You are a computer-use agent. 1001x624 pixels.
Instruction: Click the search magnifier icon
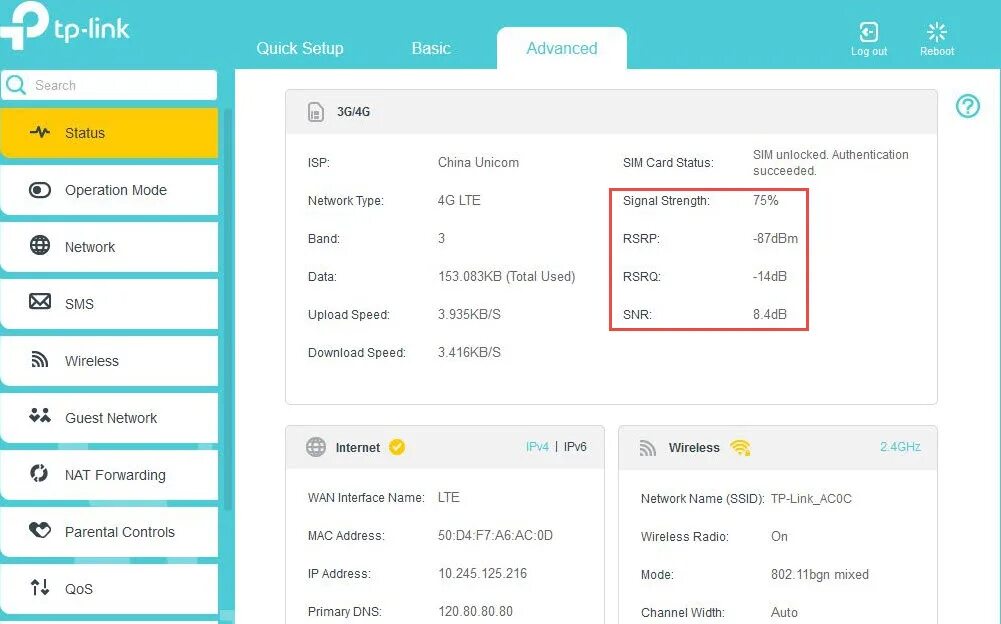[x=15, y=85]
